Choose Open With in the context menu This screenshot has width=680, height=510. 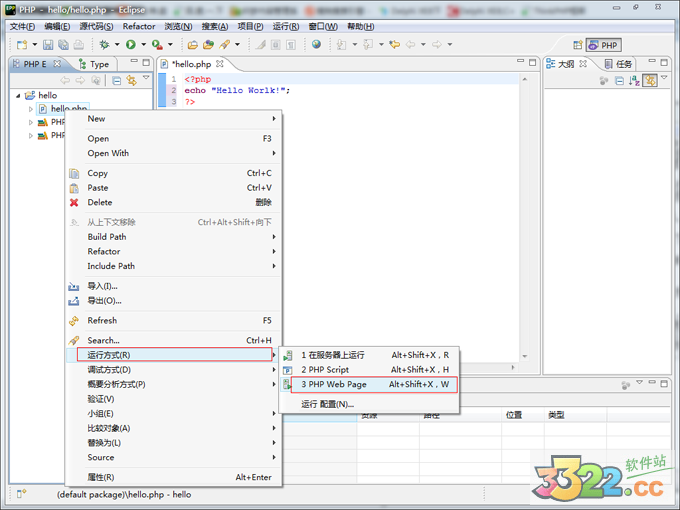point(173,153)
